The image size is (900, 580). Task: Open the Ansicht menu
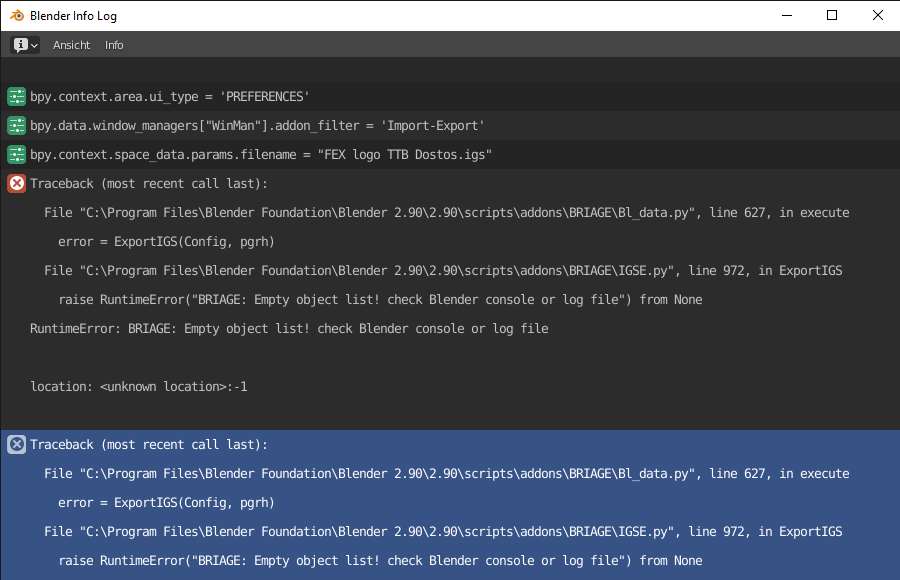(x=71, y=45)
